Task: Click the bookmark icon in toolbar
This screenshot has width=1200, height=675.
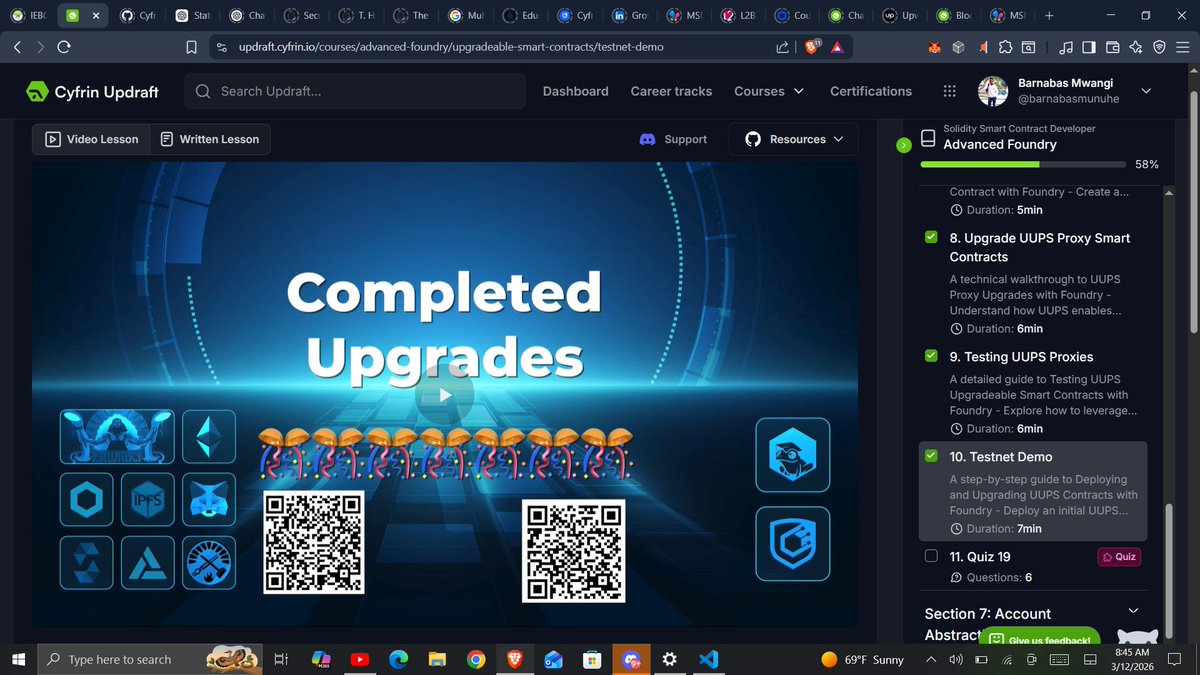Action: tap(192, 47)
